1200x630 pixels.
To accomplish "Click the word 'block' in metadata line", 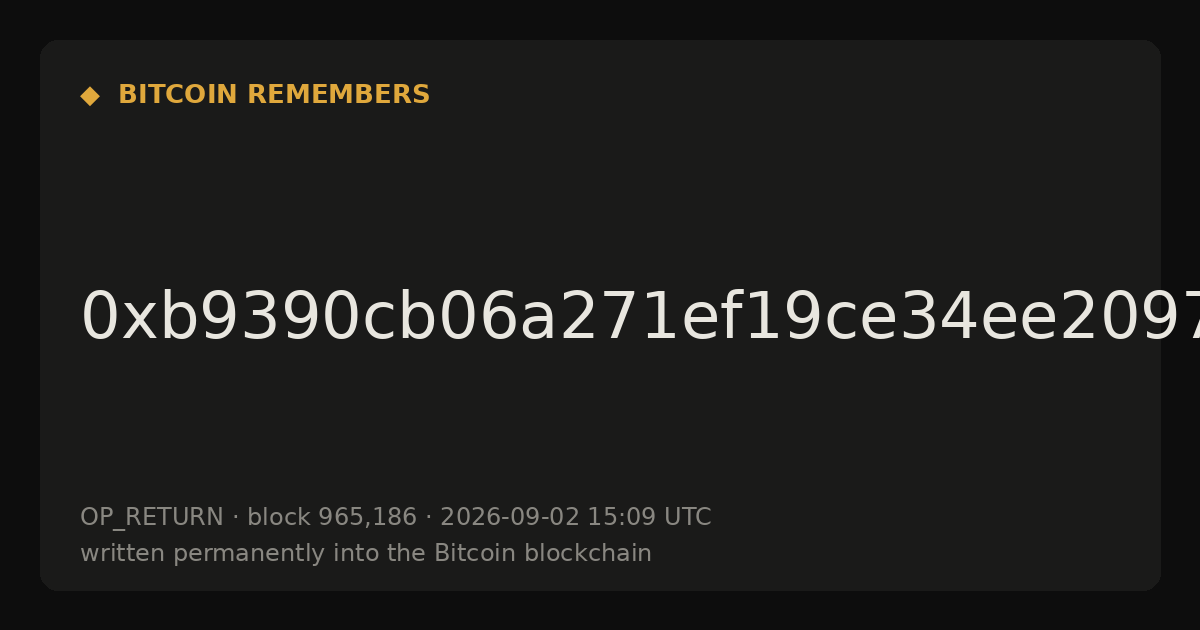I will tap(279, 518).
